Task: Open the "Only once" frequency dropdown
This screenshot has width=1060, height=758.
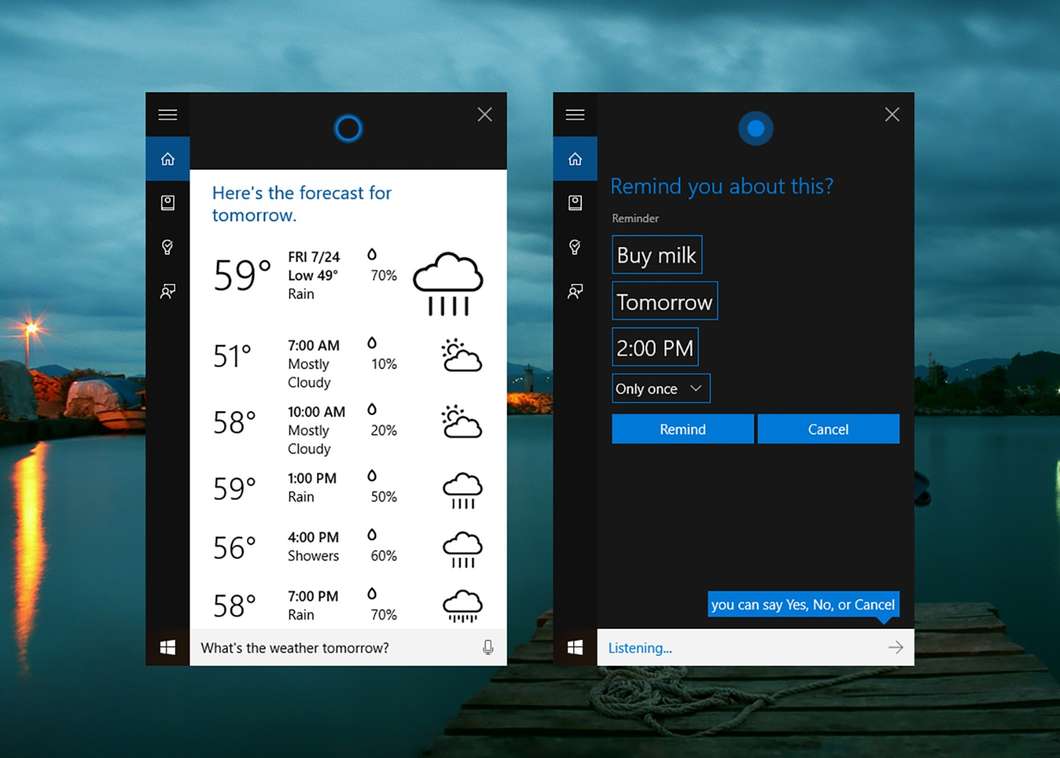Action: tap(661, 389)
